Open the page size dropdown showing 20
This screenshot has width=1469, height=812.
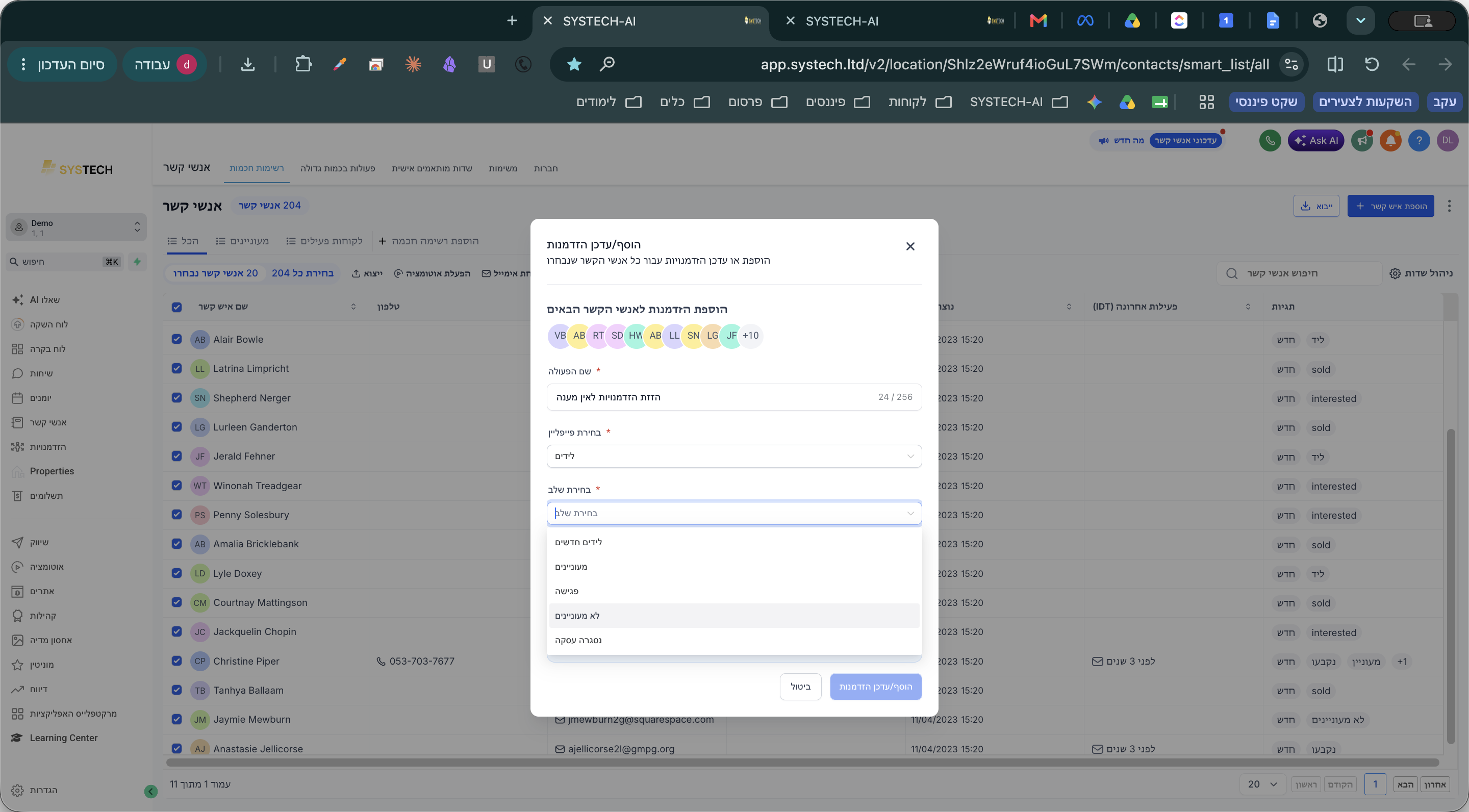point(1262,784)
